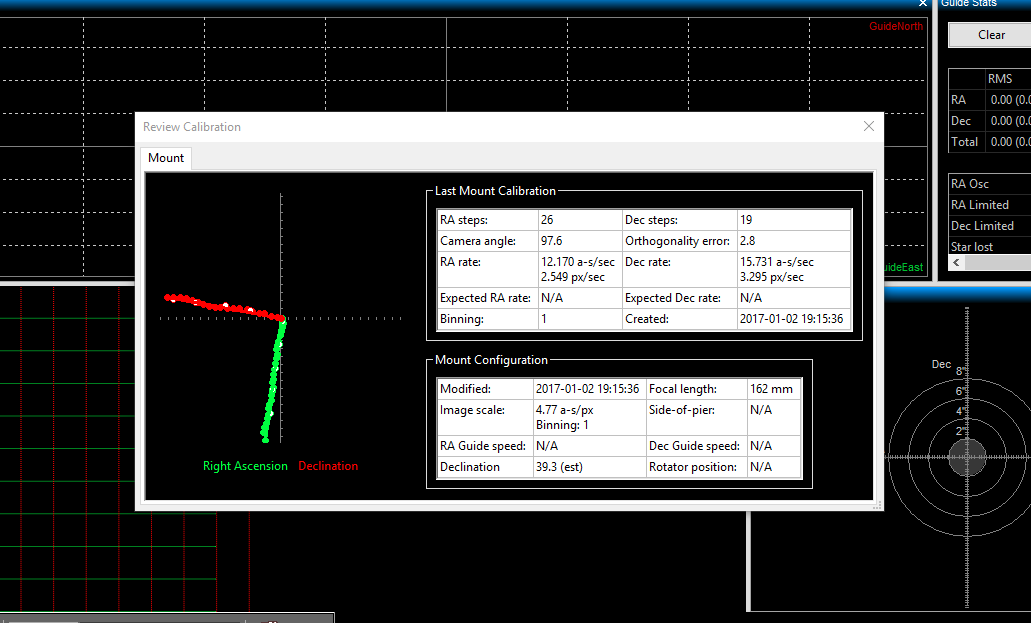Screen dimensions: 1031x623
Task: Click the dialog resize grip corner
Action: (878, 507)
